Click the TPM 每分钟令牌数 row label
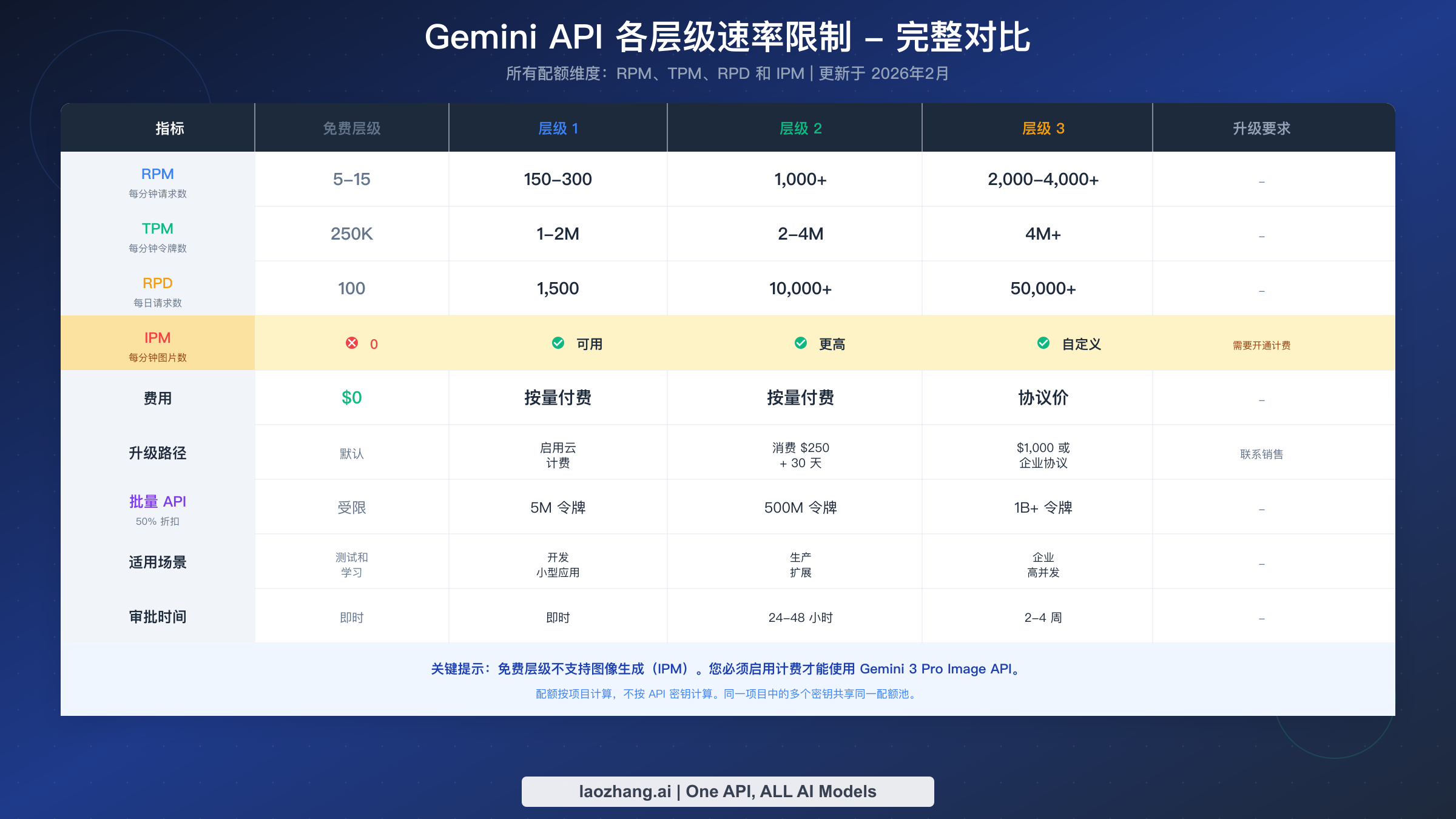 coord(158,235)
